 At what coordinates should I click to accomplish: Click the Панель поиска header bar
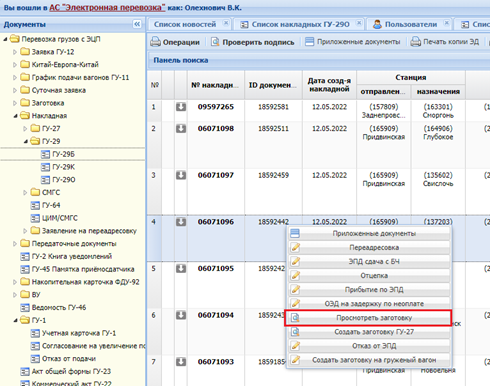point(318,60)
